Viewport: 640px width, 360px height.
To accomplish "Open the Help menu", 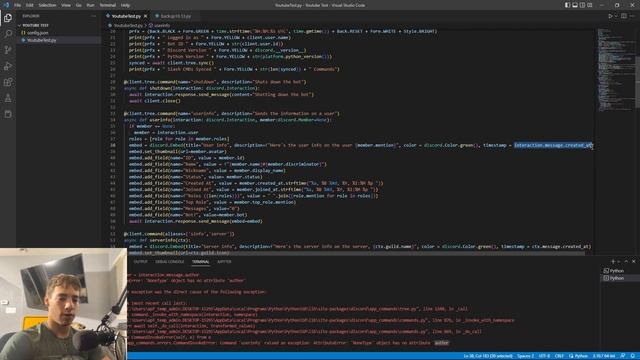I will point(125,5).
